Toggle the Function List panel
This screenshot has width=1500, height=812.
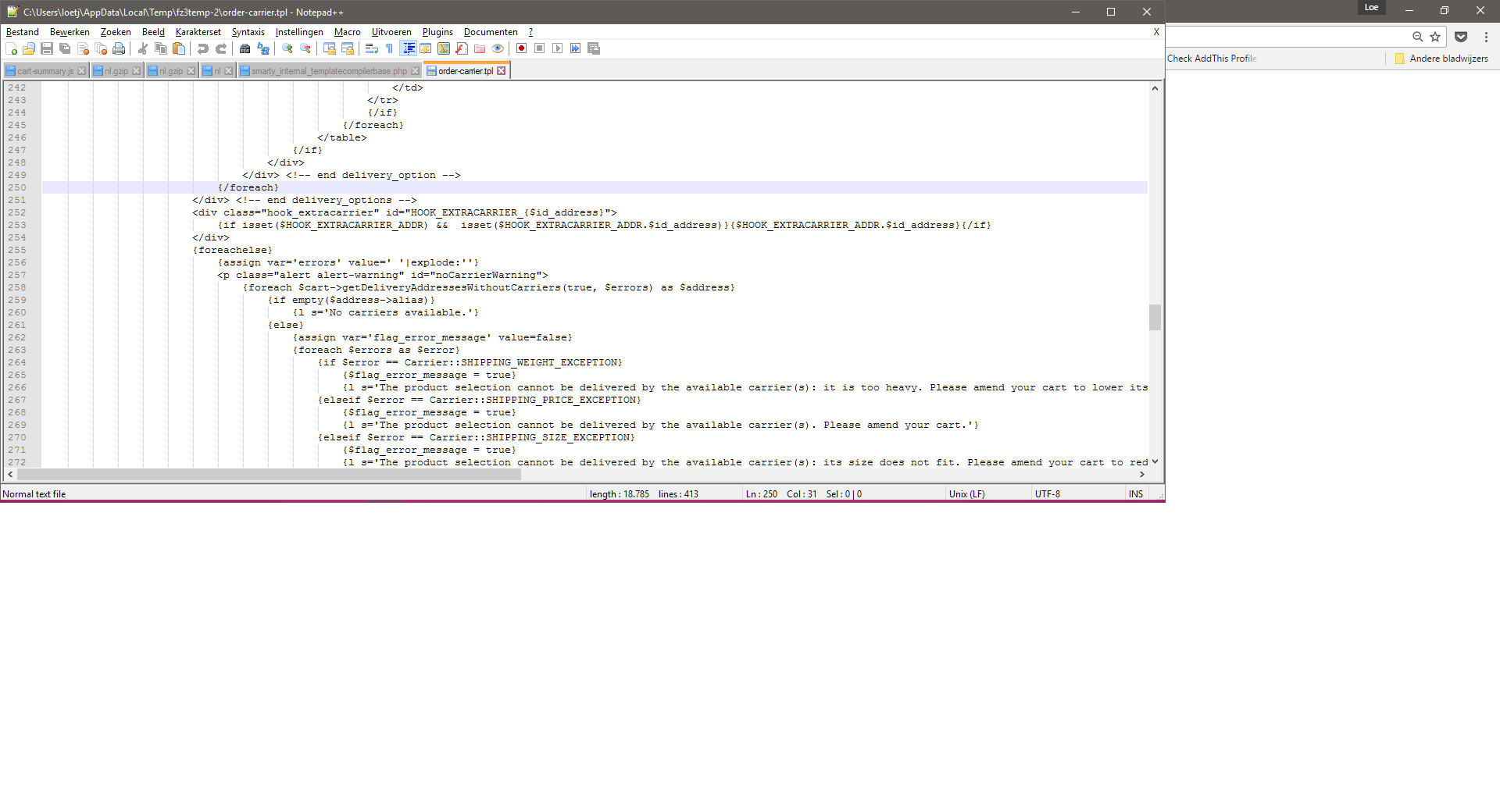[462, 48]
